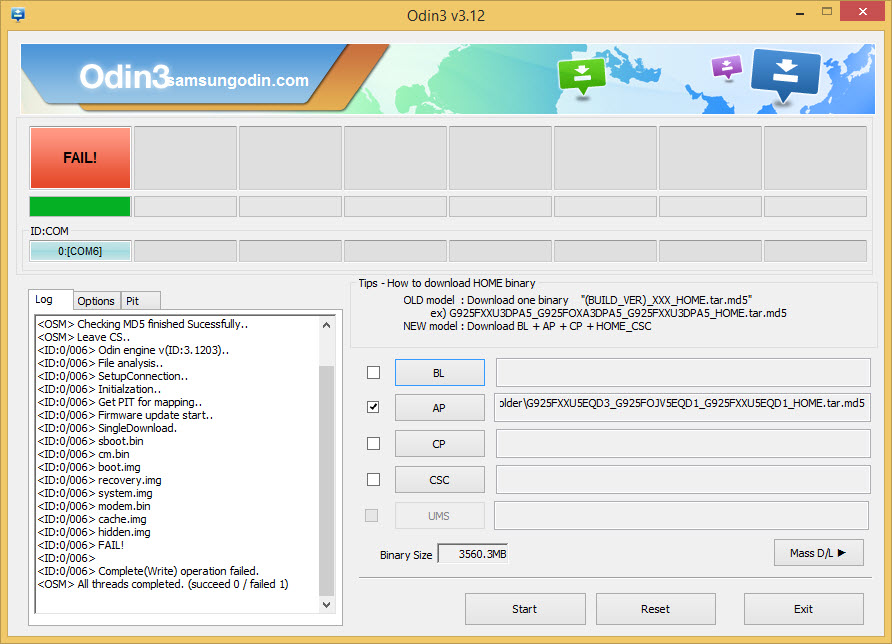Click the log scrollbar up arrow
Screen dimensions: 892x644
click(x=327, y=325)
